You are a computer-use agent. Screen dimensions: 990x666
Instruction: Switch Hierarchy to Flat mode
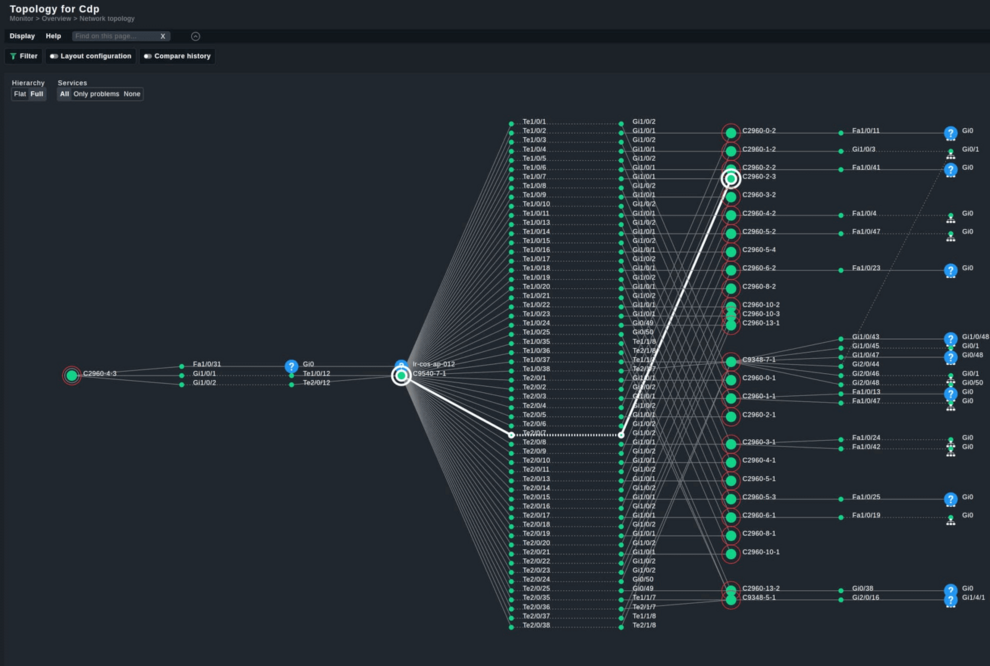17,93
